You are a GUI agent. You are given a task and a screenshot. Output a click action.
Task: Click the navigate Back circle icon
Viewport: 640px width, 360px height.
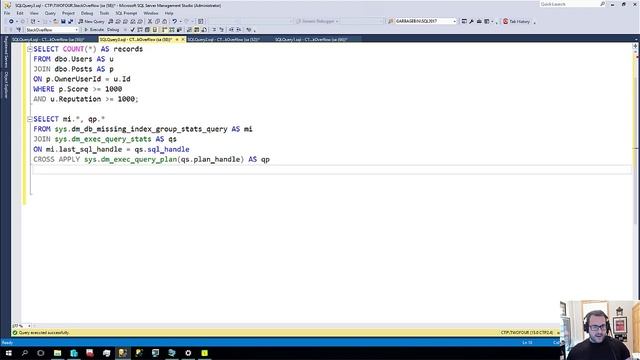[11, 21]
